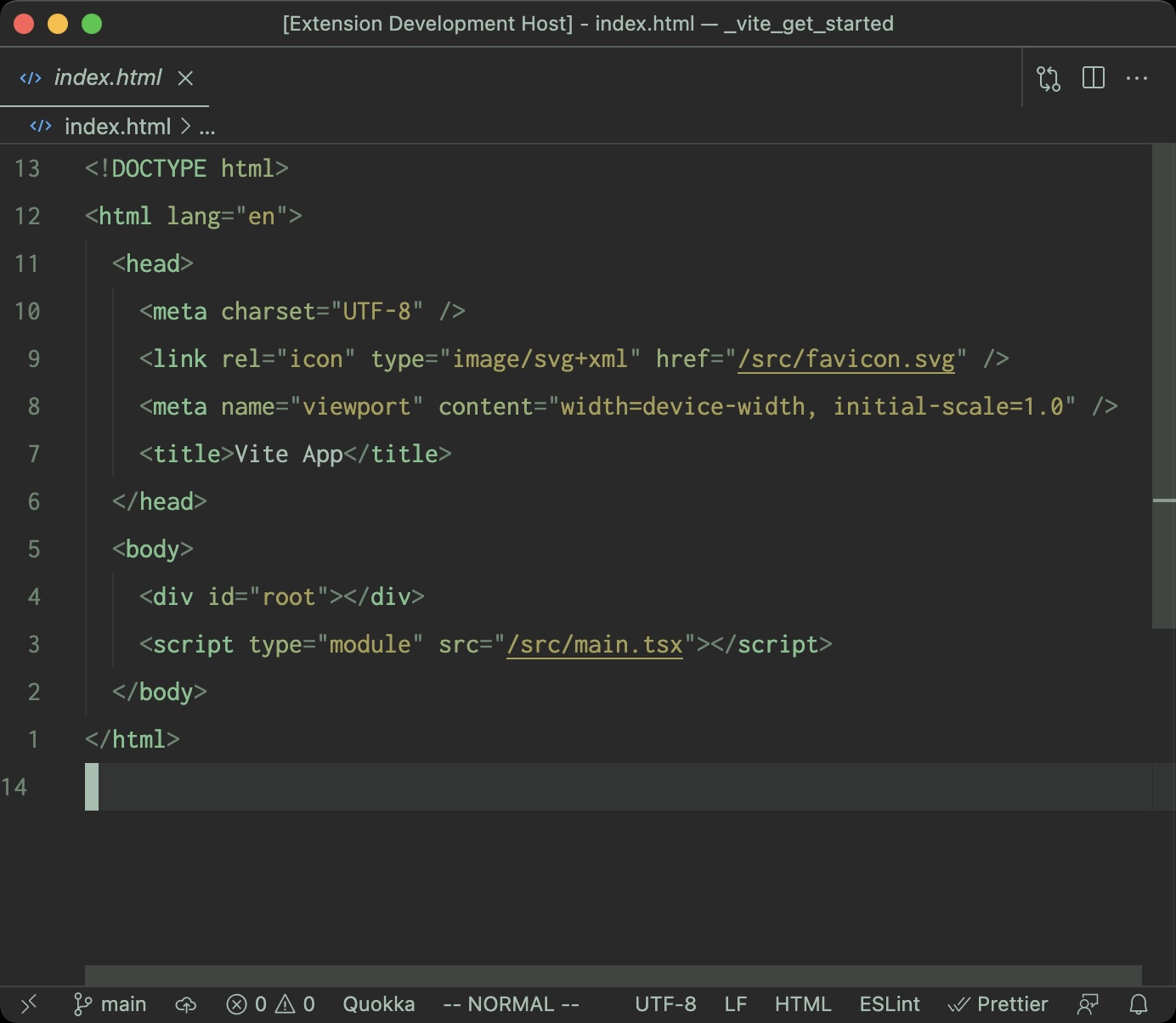Click the cloud publish changes icon
The image size is (1176, 1023).
(x=186, y=1004)
